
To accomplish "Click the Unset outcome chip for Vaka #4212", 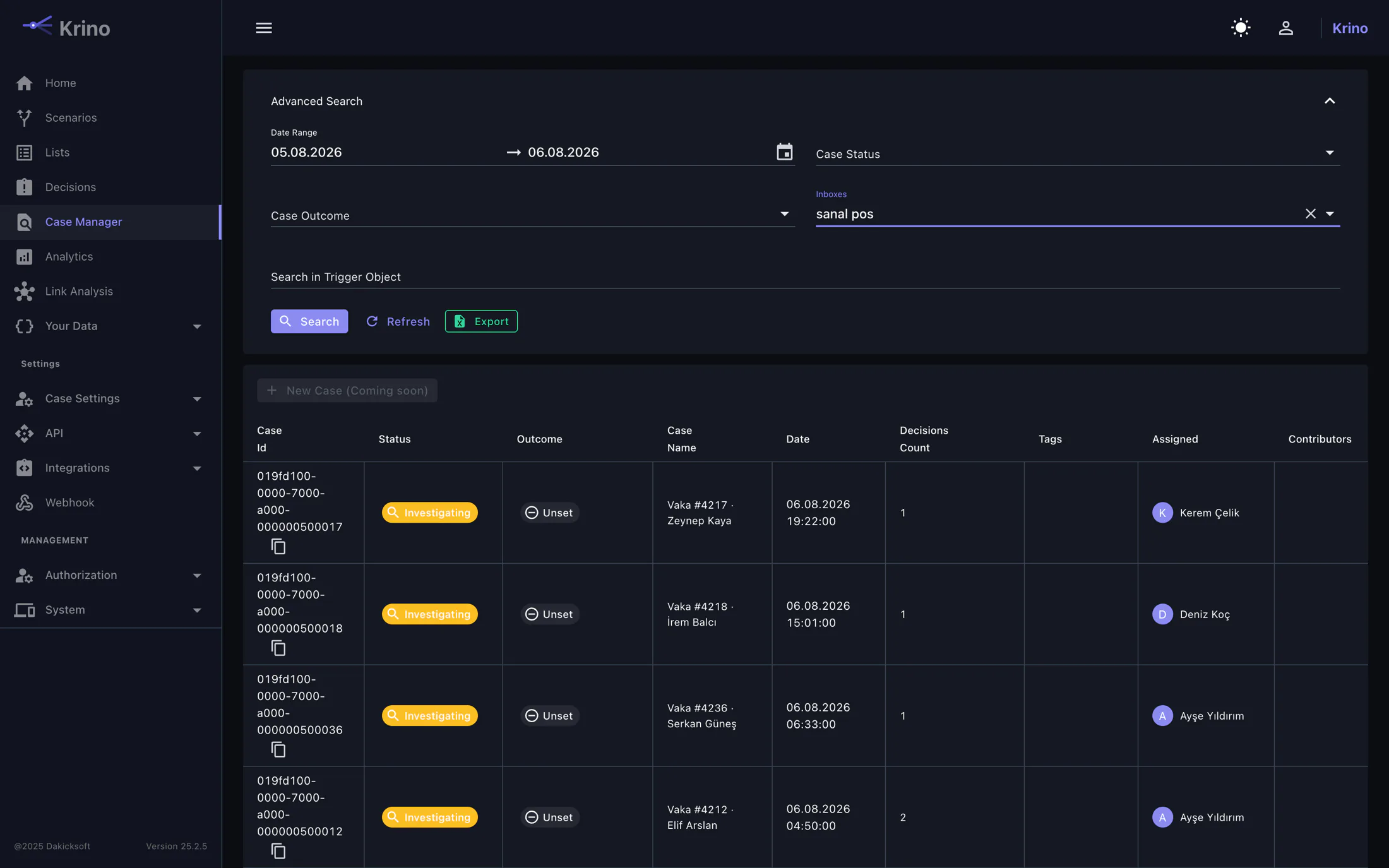I will point(549,817).
